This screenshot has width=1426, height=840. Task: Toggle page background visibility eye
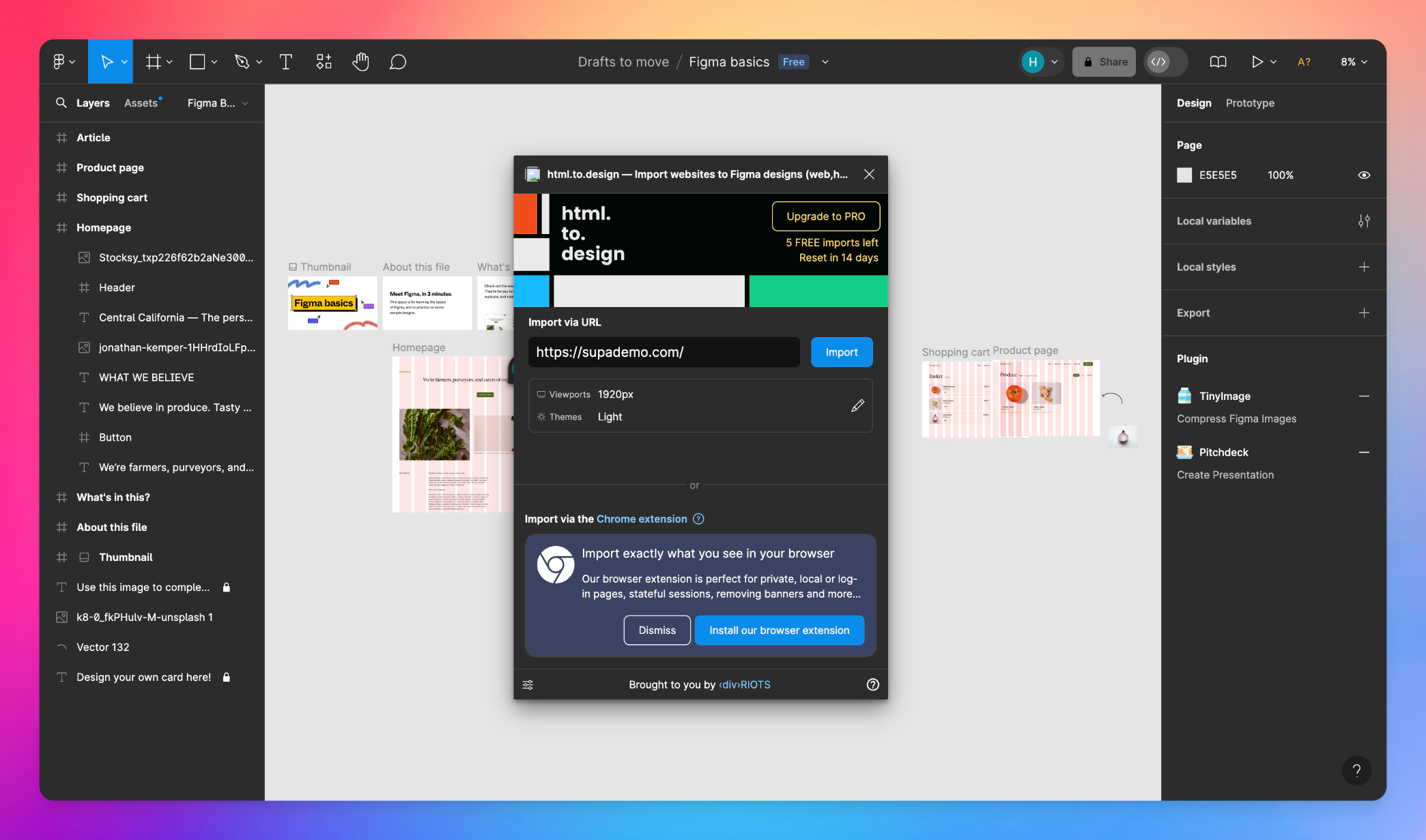(x=1364, y=175)
